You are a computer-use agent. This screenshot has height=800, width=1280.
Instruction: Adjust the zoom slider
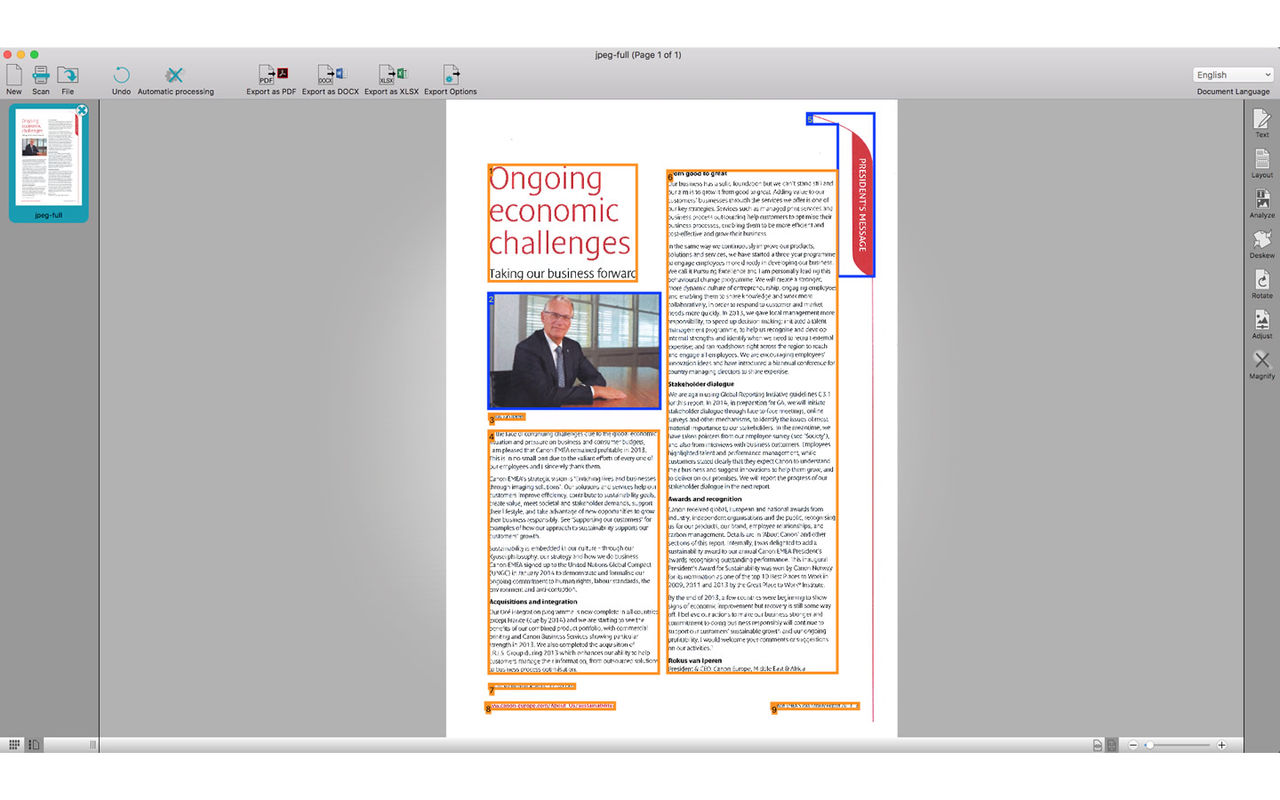click(1177, 745)
